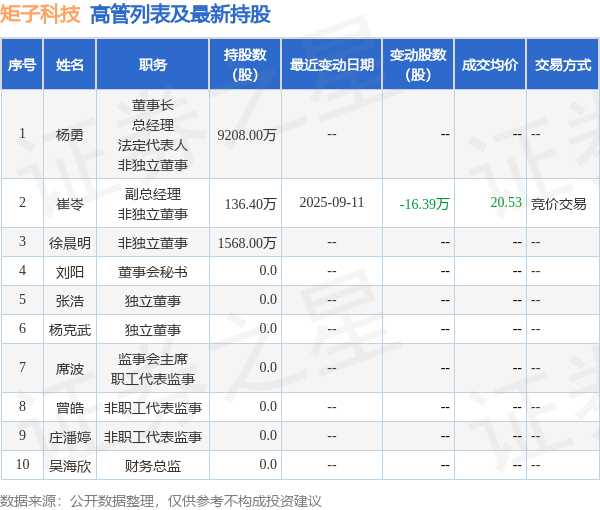Click the 法定代表人 position text
This screenshot has height=510, width=600.
point(153,145)
